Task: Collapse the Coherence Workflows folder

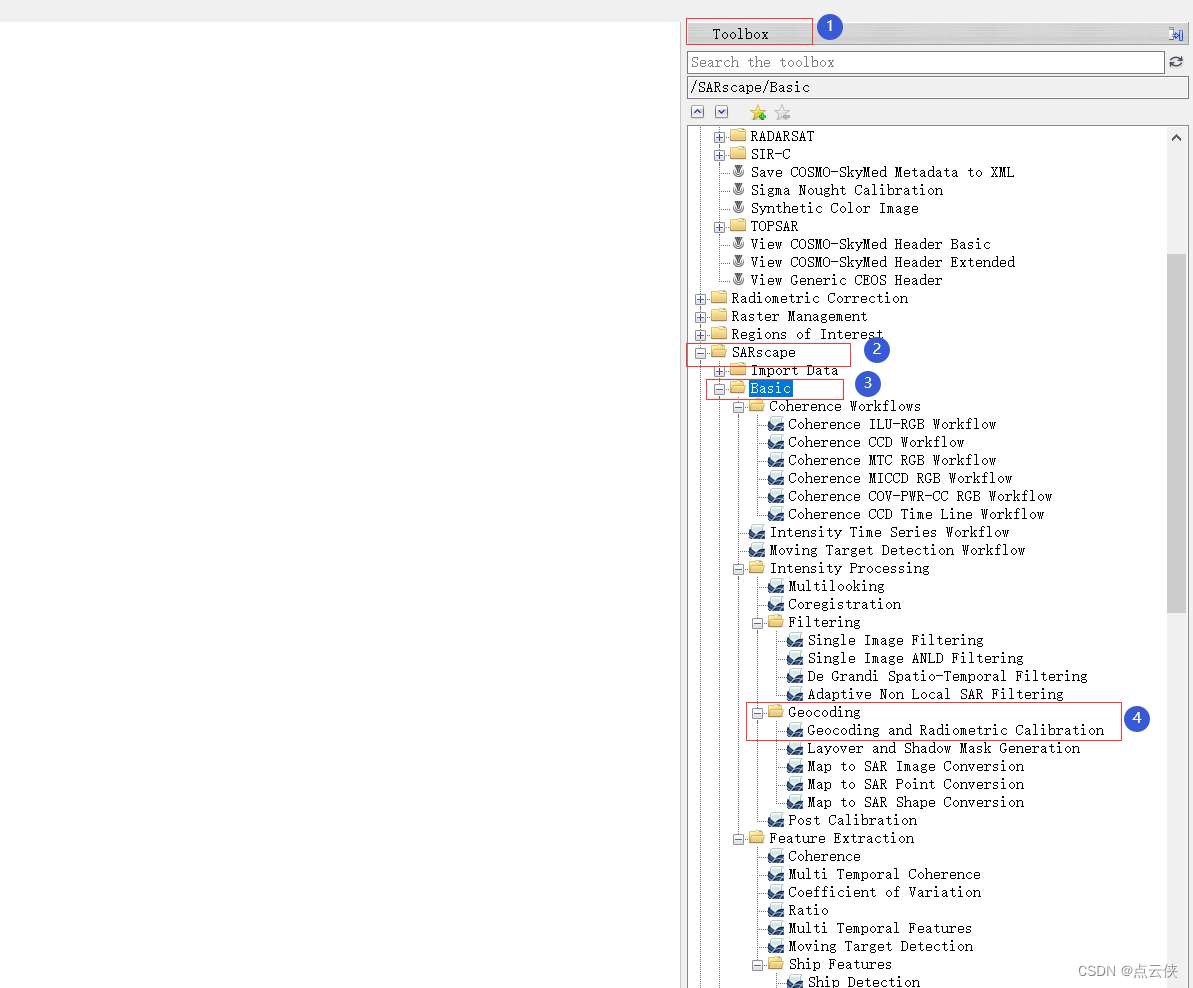Action: click(x=738, y=408)
